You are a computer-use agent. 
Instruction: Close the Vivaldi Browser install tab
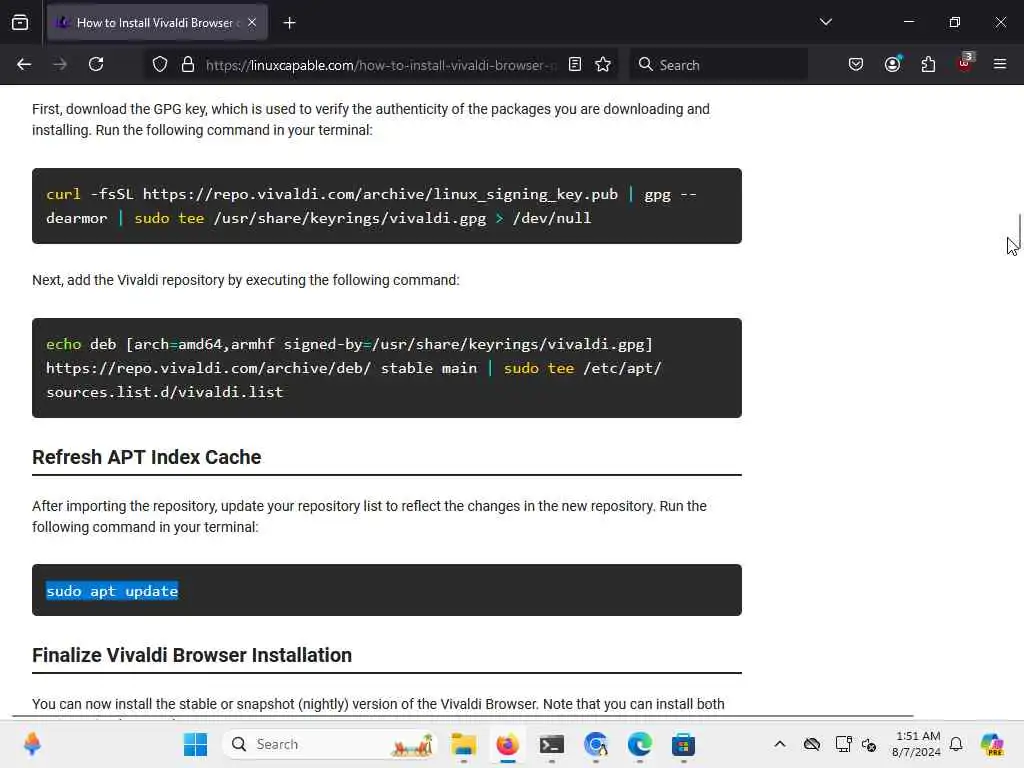click(x=252, y=23)
